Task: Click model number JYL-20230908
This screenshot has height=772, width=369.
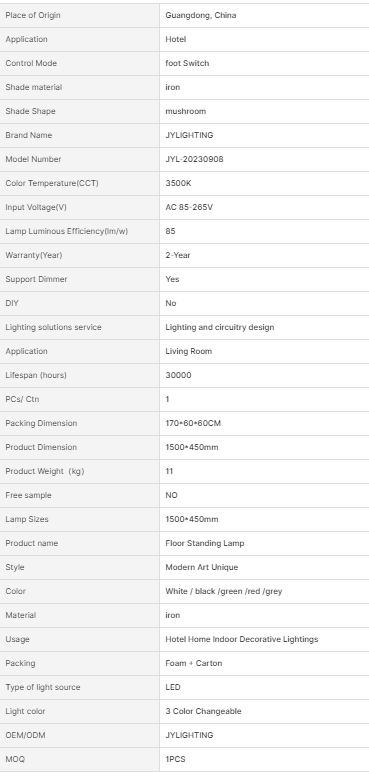Action: click(194, 159)
